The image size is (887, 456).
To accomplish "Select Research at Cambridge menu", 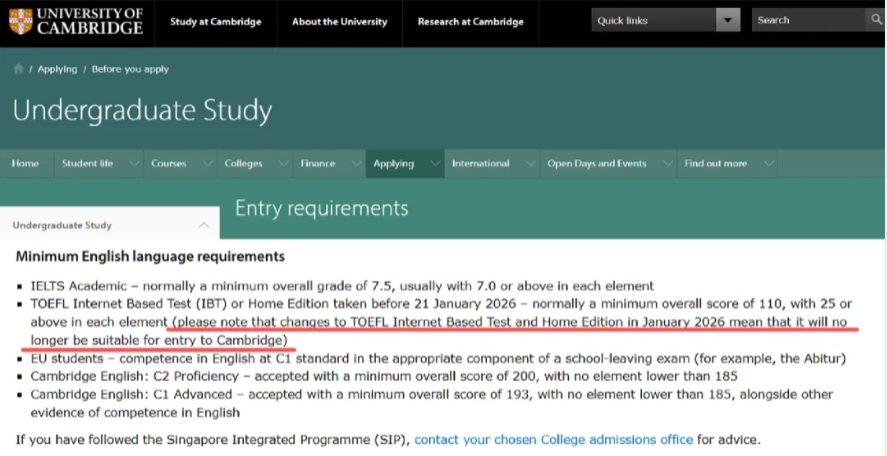I will [x=470, y=21].
